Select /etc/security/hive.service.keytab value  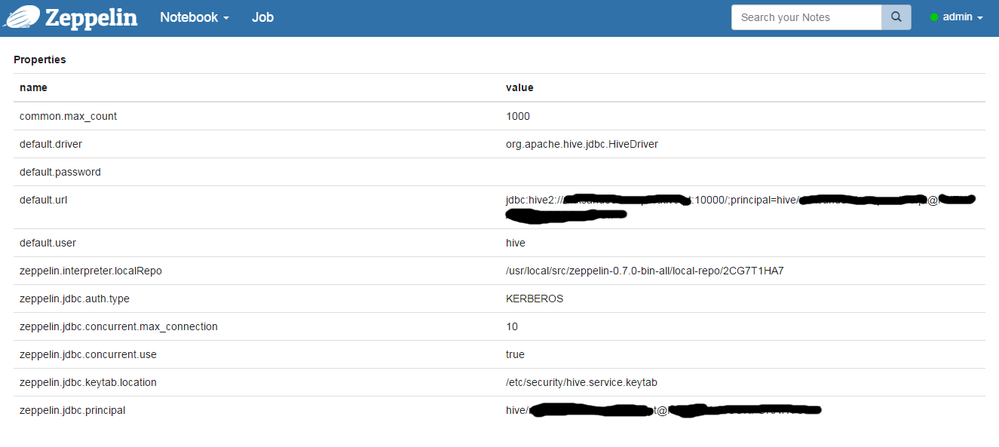tap(581, 383)
